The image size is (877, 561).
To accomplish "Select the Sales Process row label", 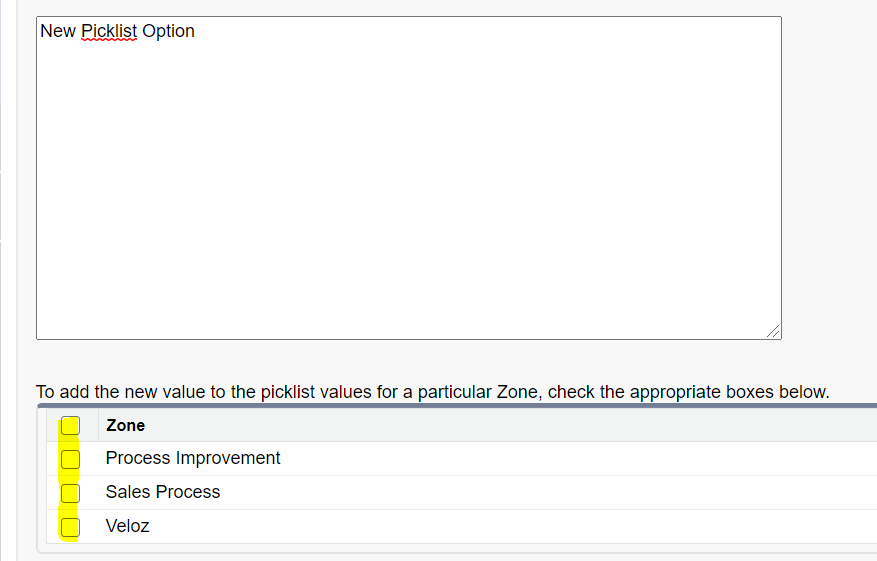I will click(162, 492).
